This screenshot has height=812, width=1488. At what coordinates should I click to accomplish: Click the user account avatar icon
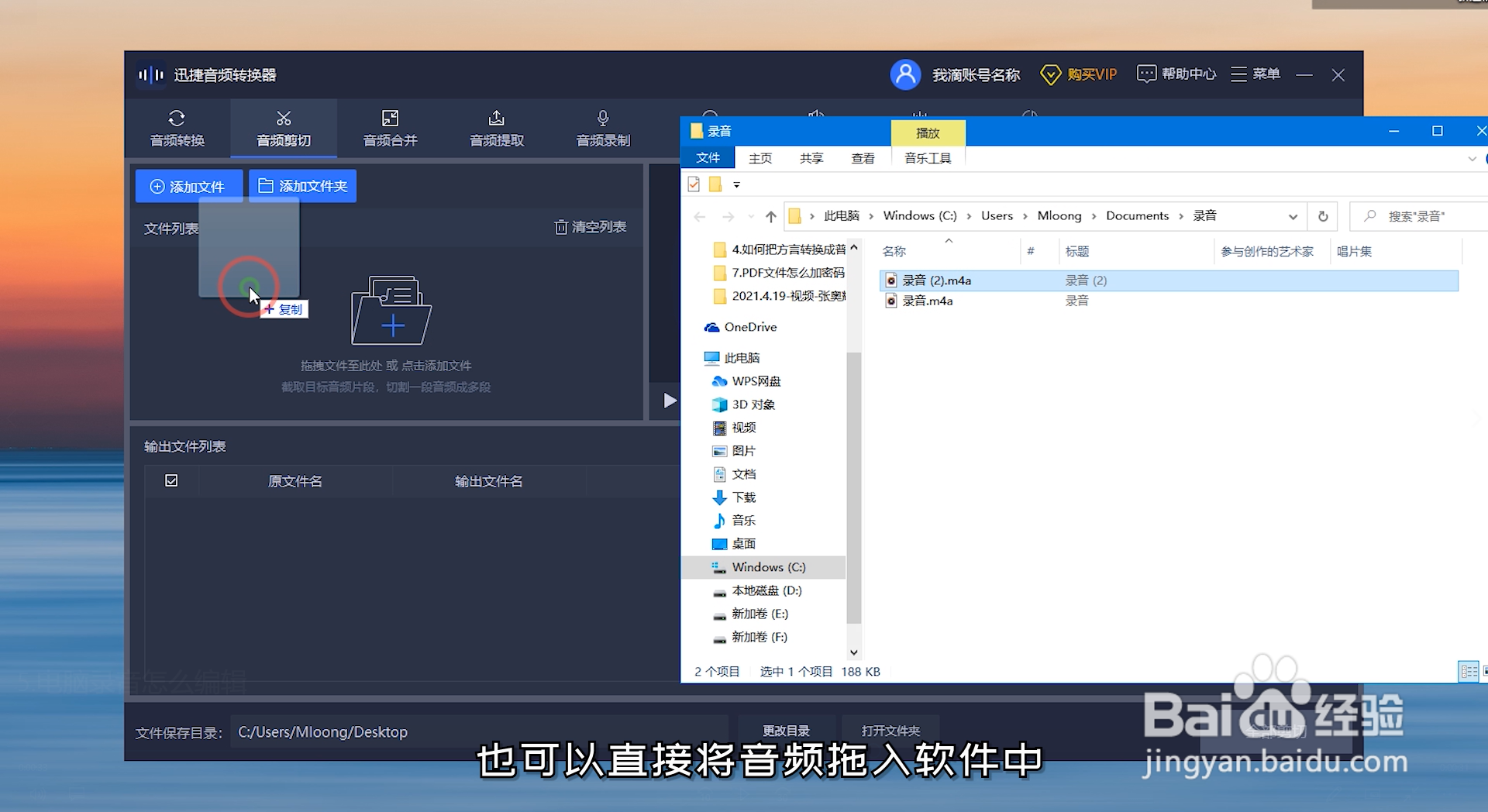[x=905, y=74]
